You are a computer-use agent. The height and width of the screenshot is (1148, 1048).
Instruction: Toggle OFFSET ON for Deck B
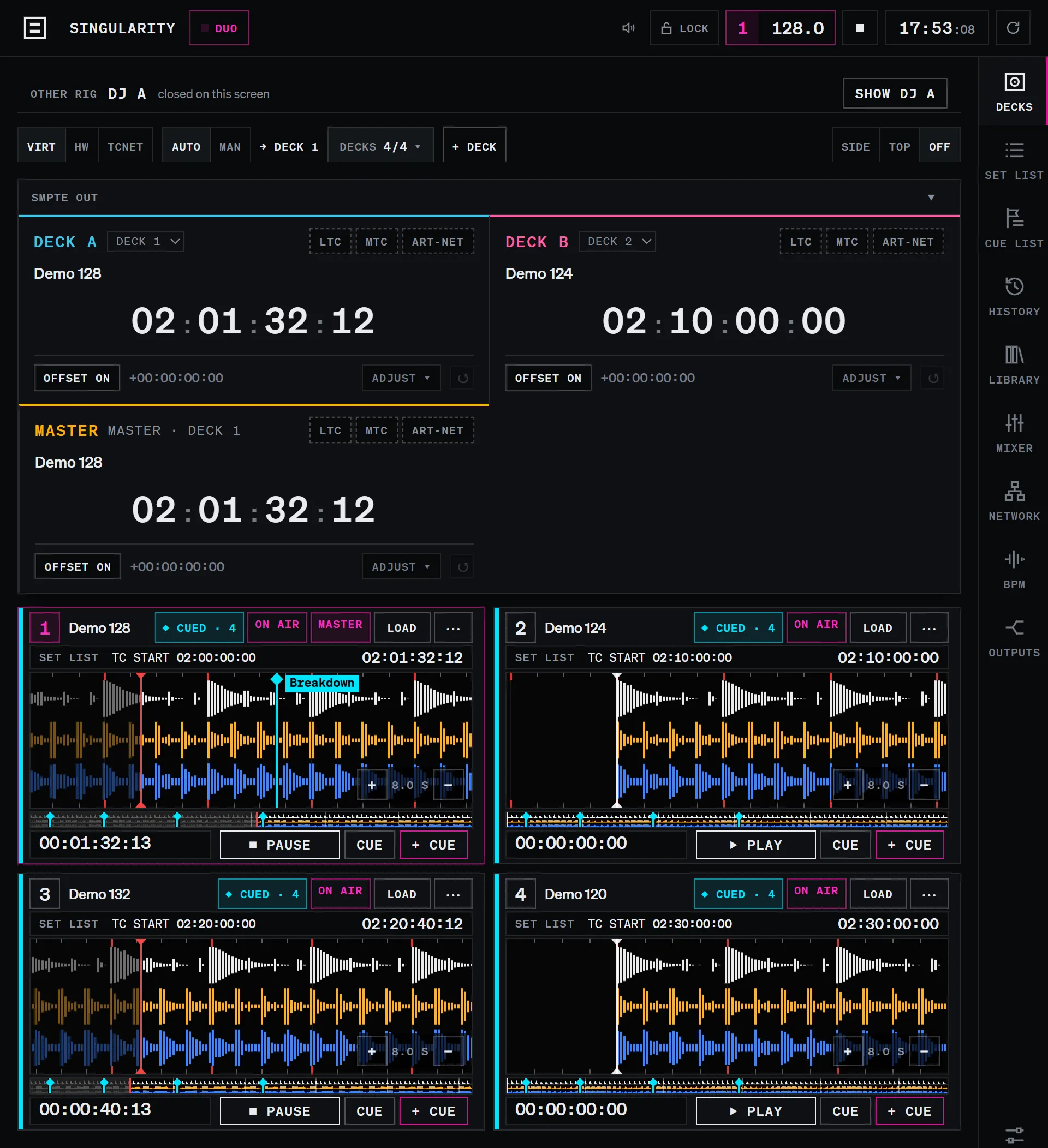[549, 378]
